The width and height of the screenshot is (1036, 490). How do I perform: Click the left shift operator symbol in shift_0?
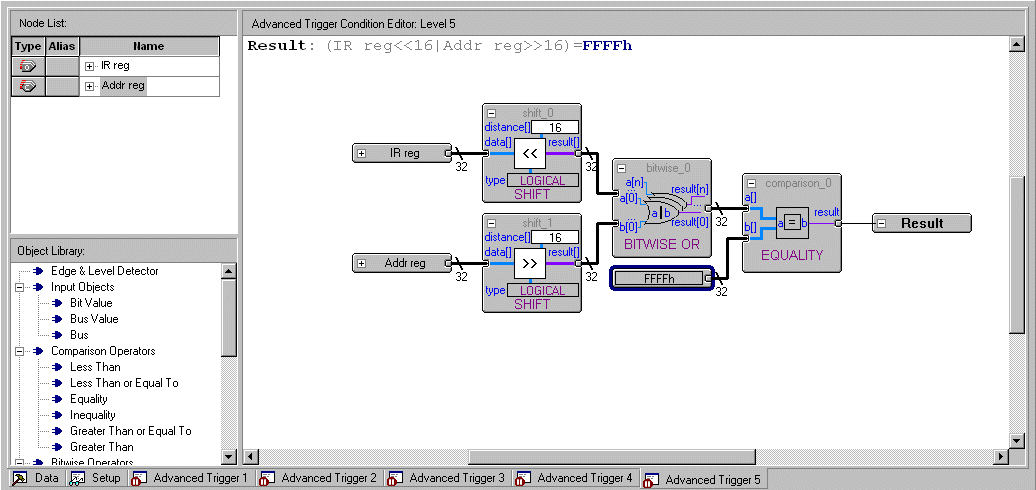pos(529,154)
